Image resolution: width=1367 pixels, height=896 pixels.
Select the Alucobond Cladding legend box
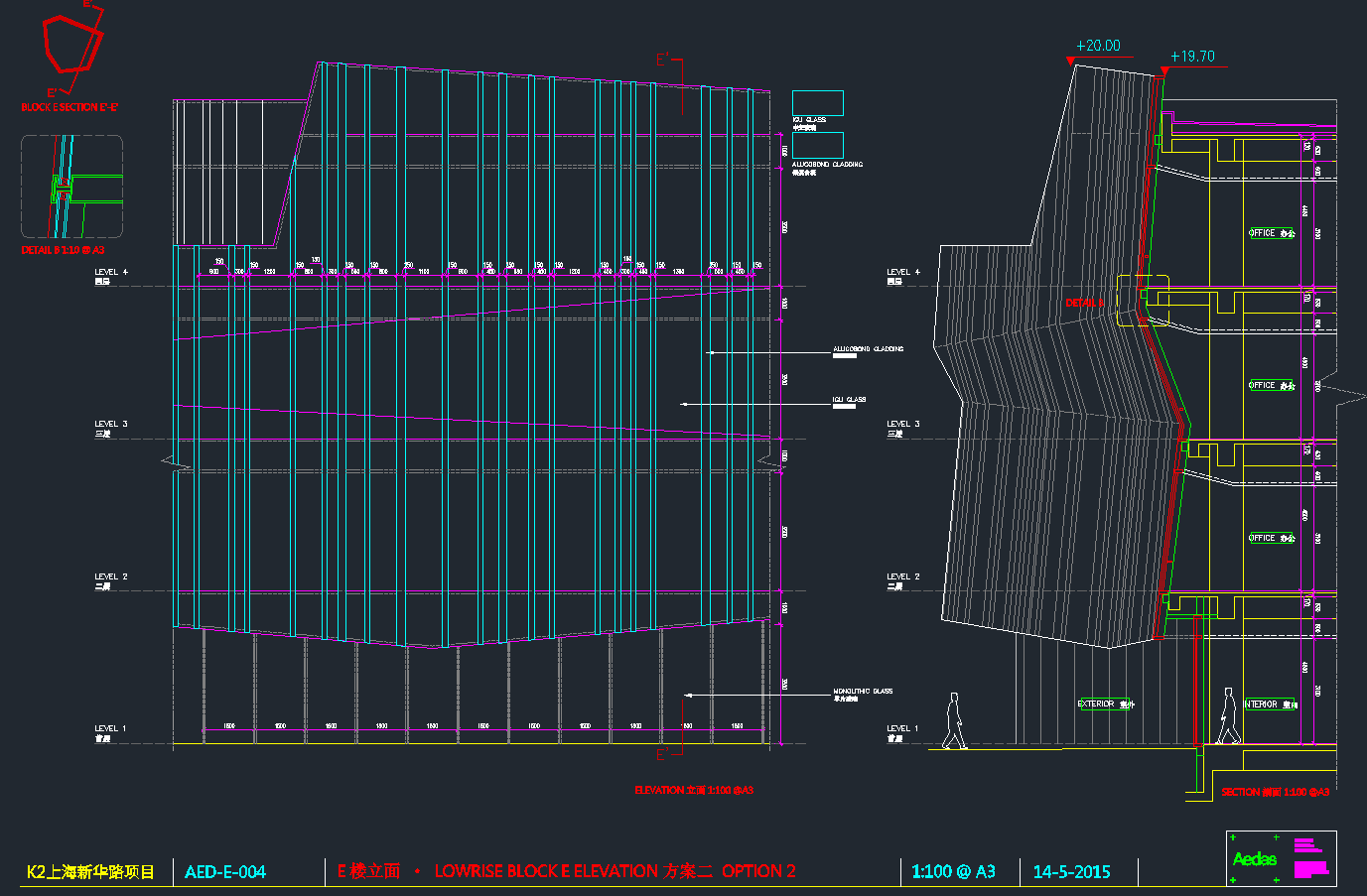pyautogui.click(x=817, y=145)
